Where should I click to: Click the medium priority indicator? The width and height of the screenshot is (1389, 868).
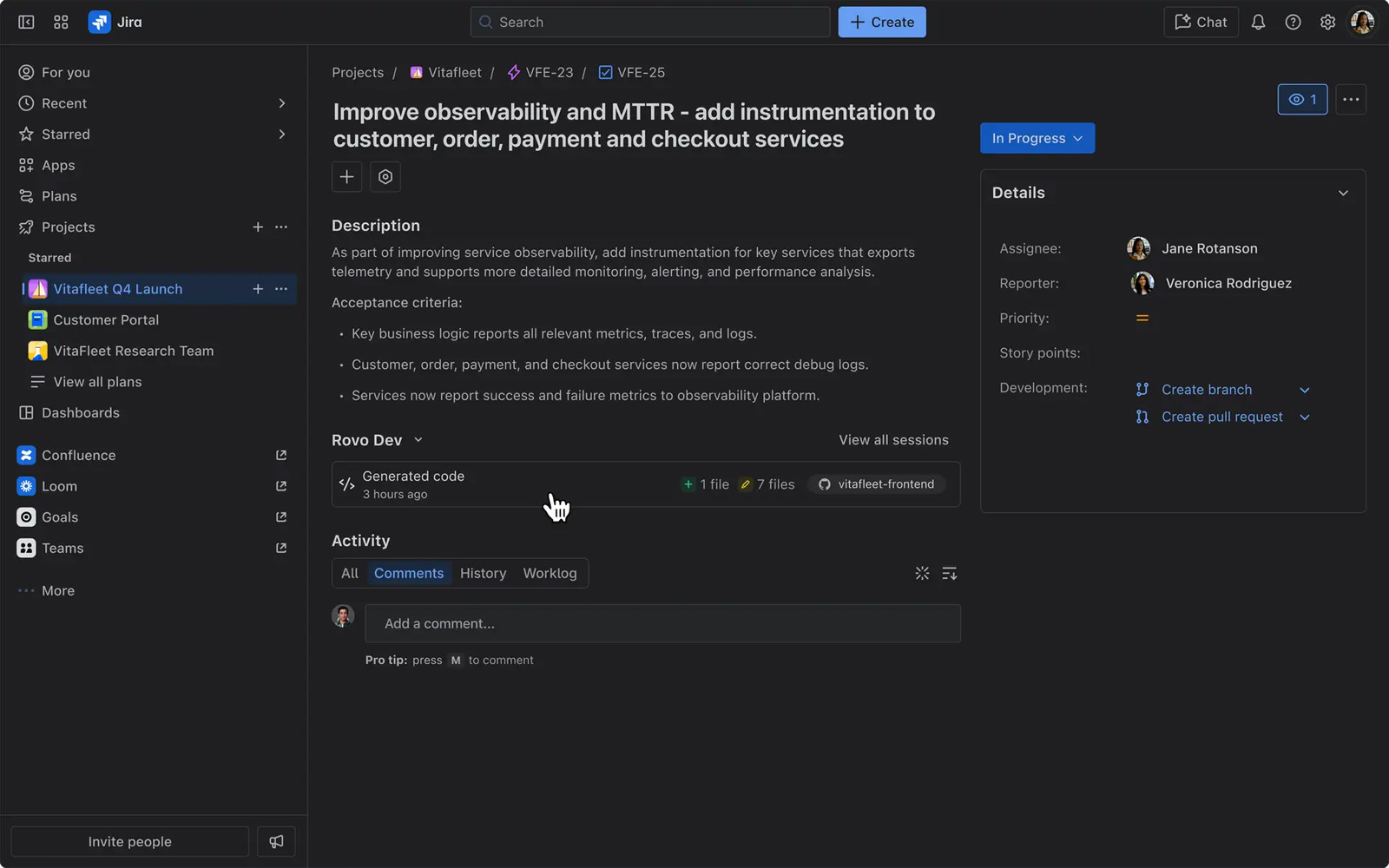click(1142, 319)
